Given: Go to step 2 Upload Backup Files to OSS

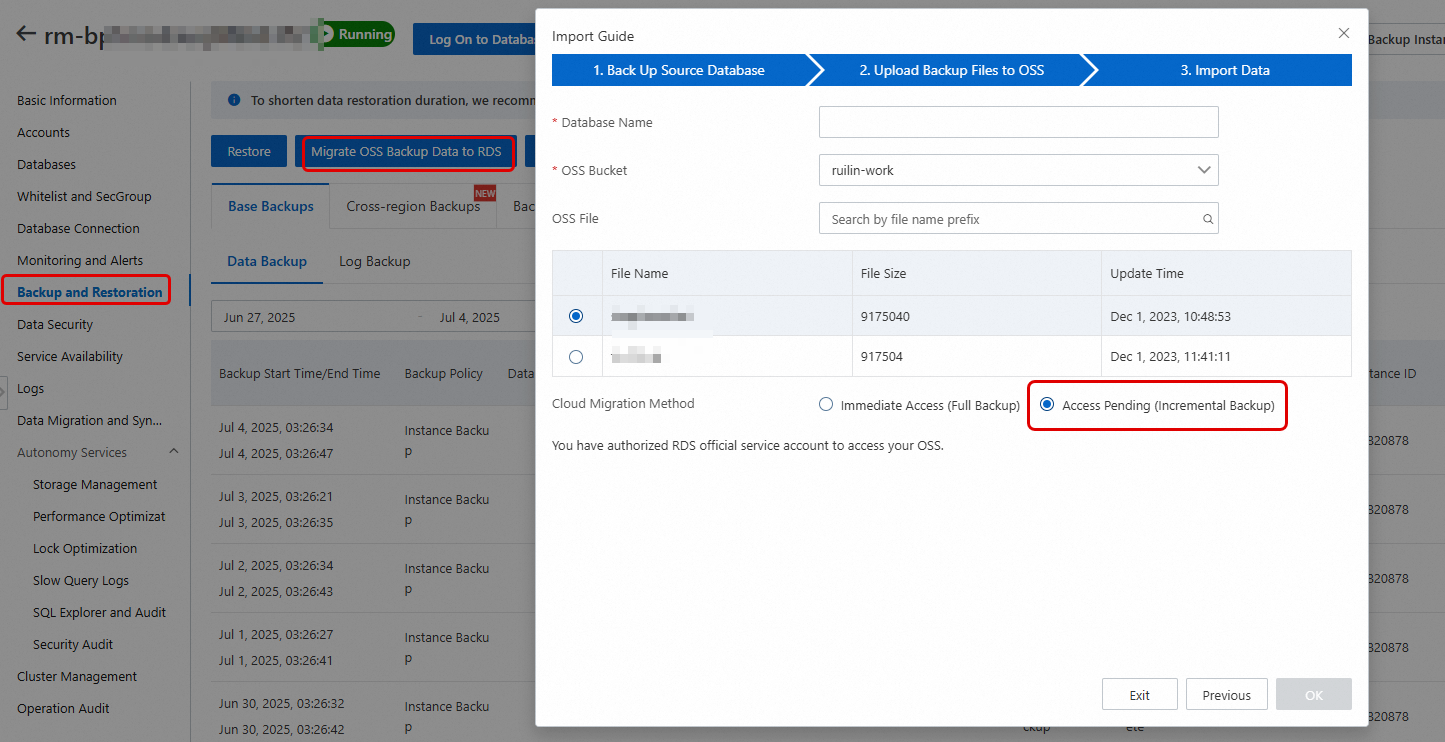Looking at the screenshot, I should pyautogui.click(x=951, y=70).
